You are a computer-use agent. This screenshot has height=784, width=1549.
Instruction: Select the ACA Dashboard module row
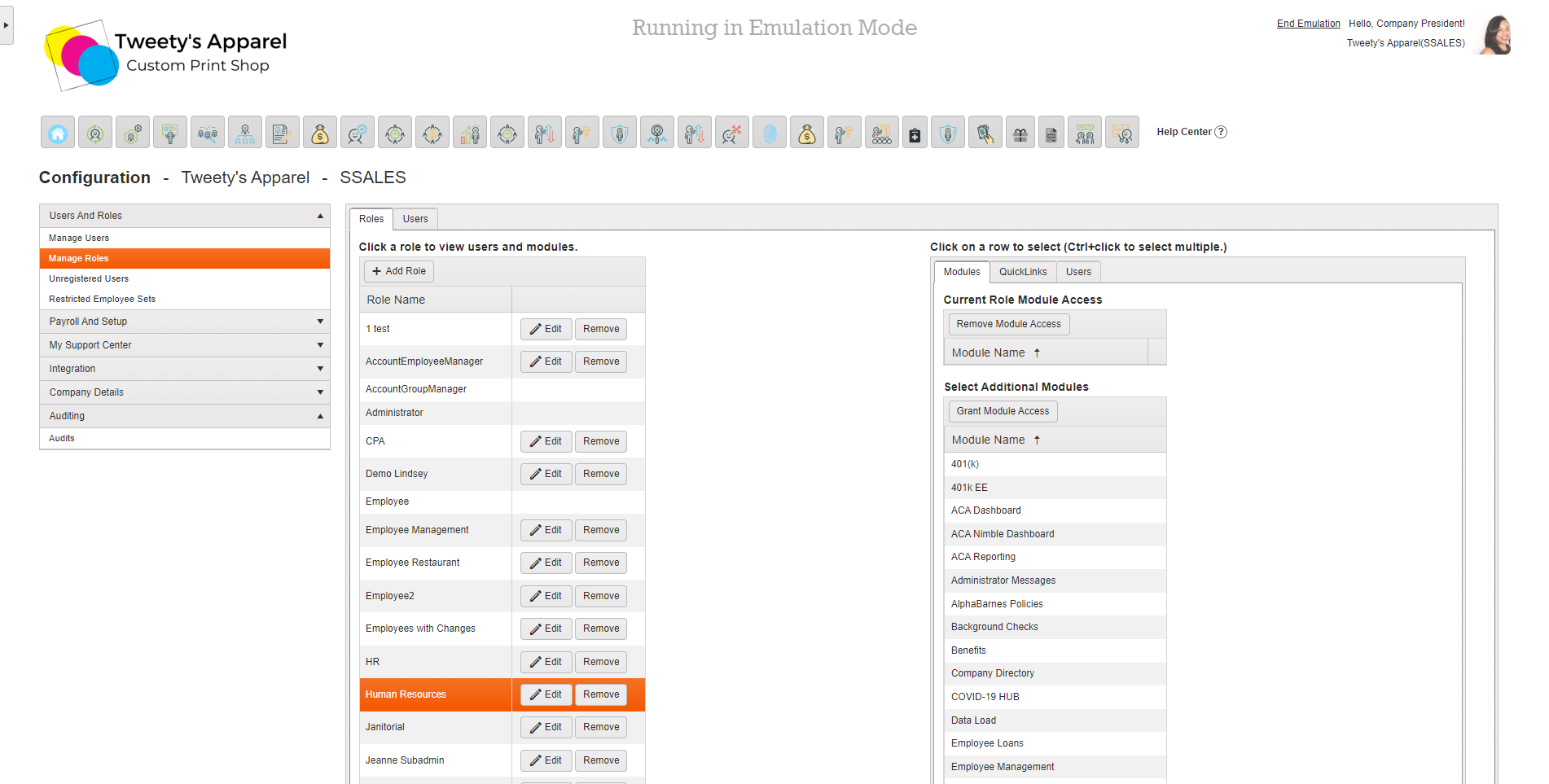(1055, 510)
